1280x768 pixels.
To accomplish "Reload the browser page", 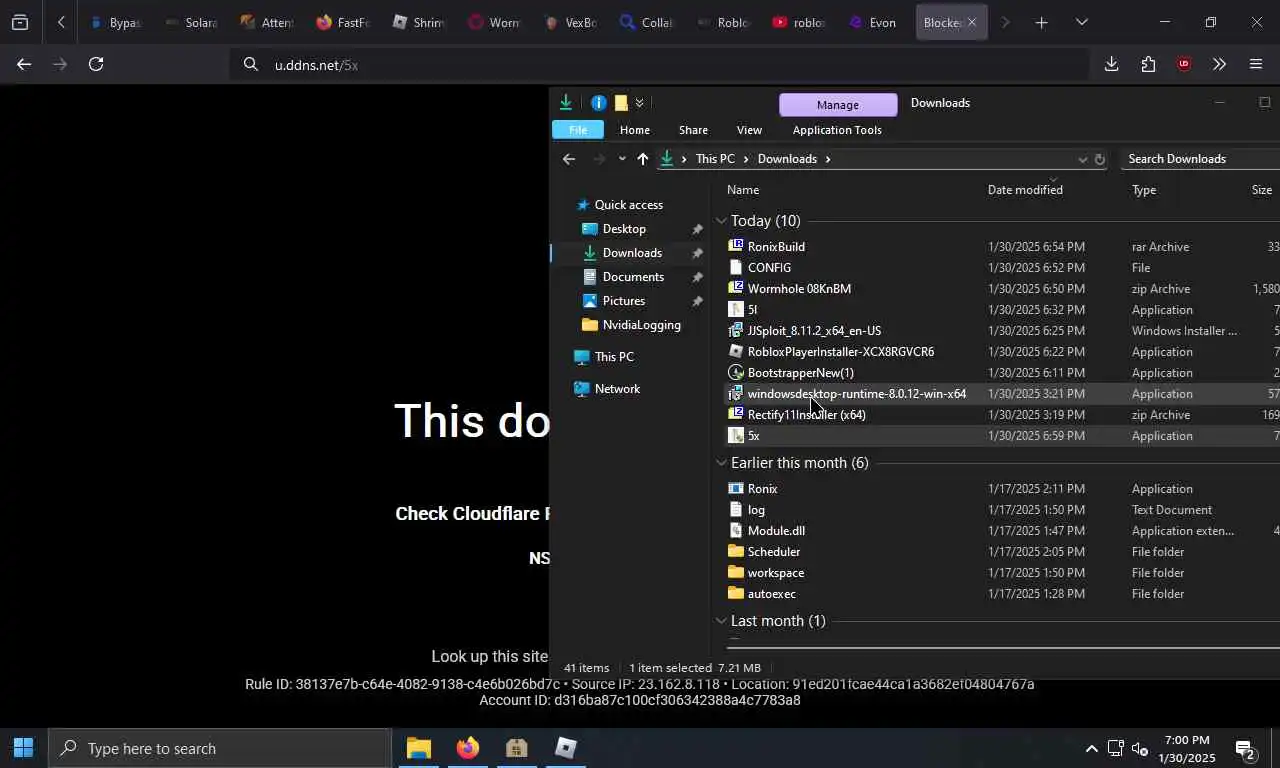I will coord(96,64).
